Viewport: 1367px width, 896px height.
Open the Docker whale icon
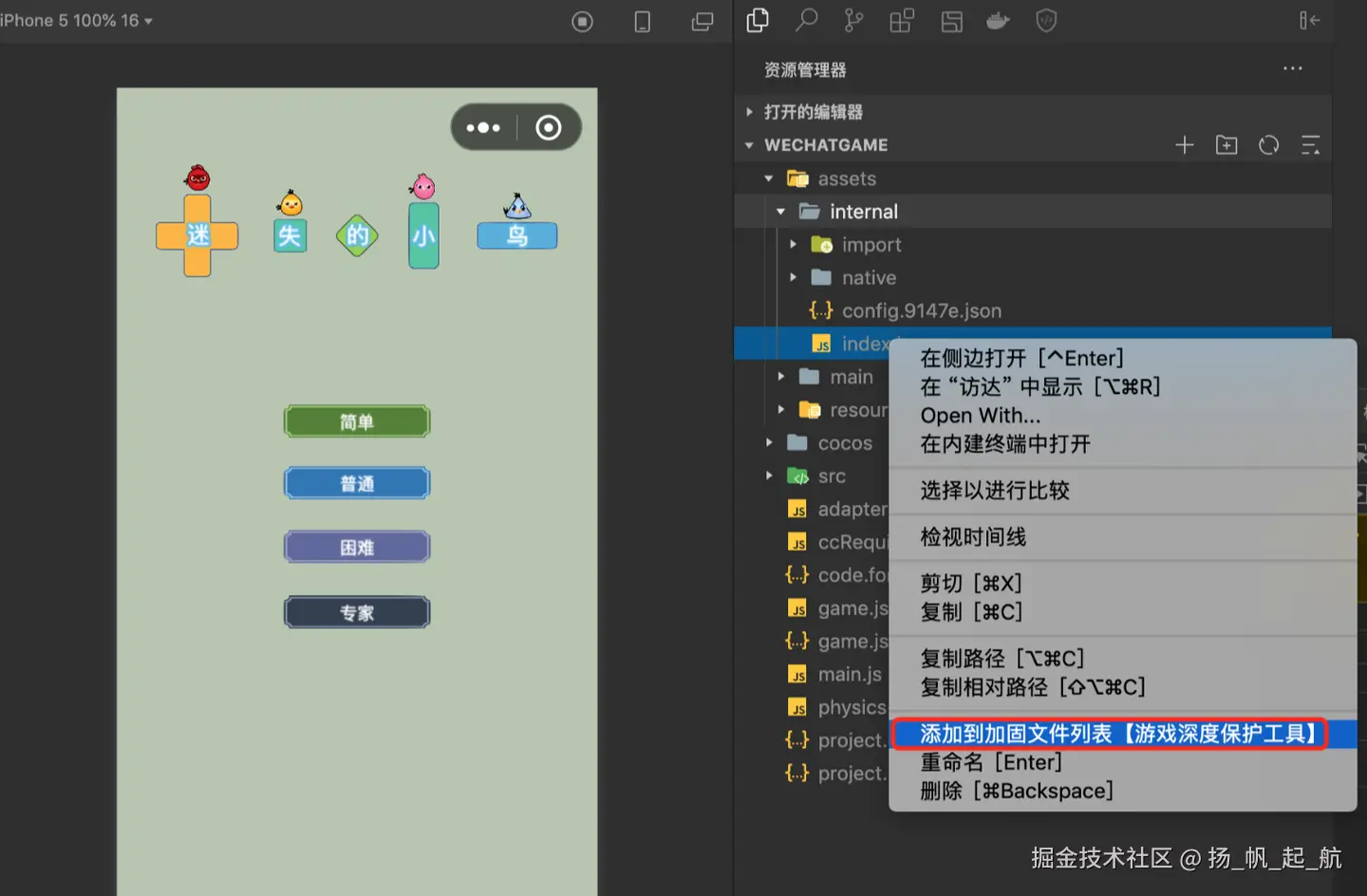coord(998,21)
